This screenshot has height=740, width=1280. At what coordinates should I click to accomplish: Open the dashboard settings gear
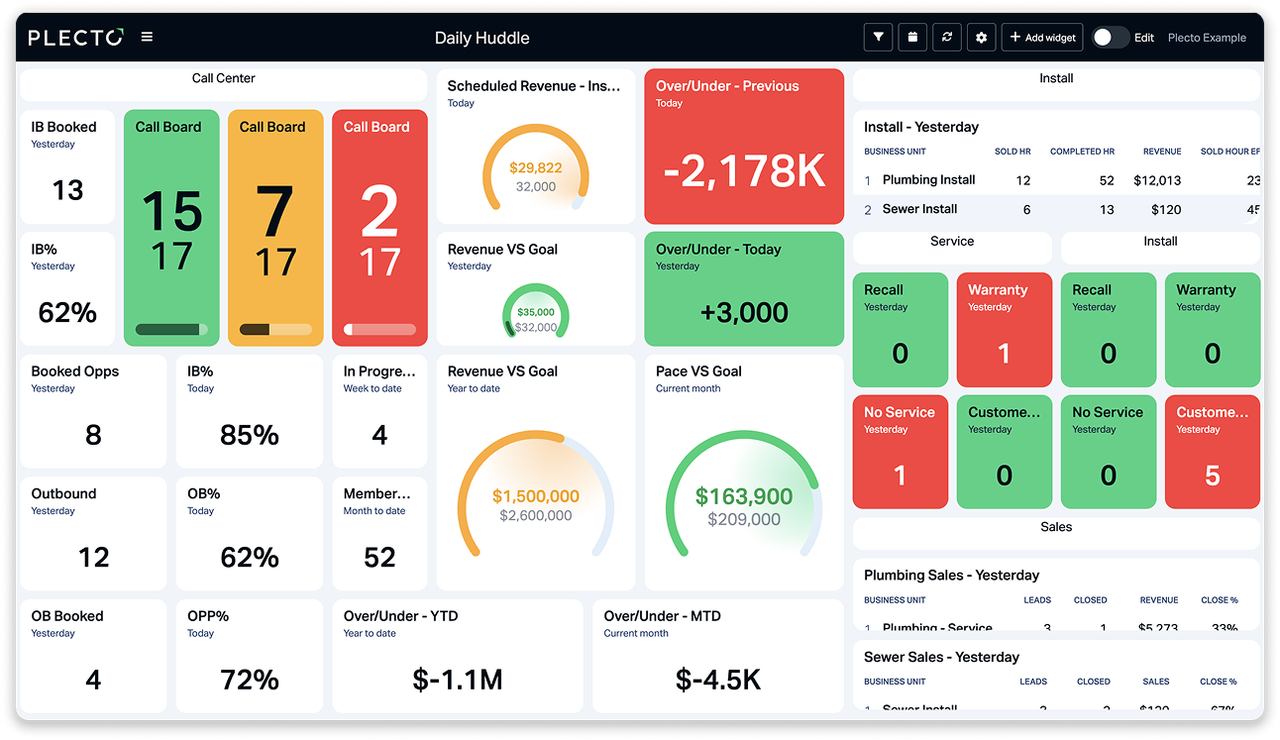pyautogui.click(x=981, y=36)
